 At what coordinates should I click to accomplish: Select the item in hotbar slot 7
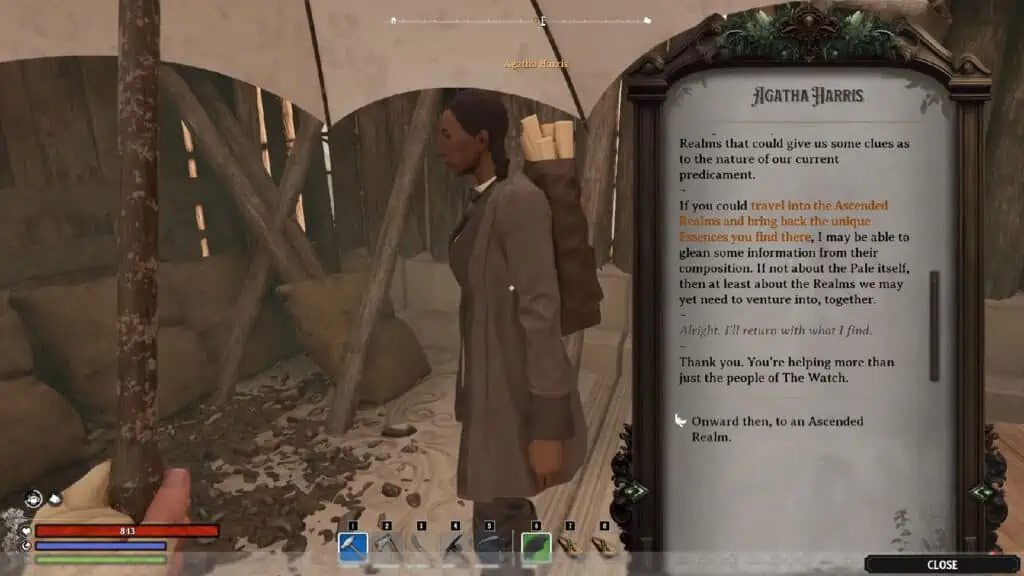coord(570,547)
